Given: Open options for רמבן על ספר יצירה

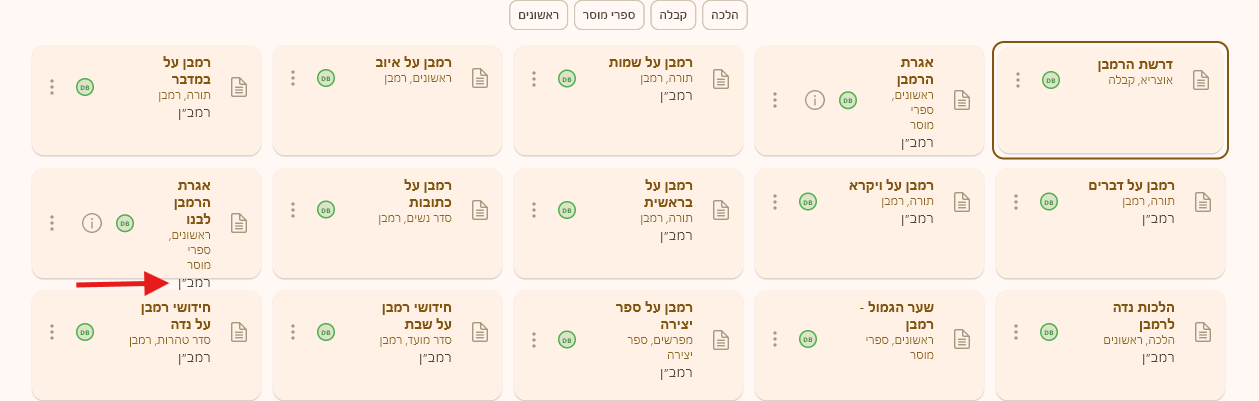Looking at the screenshot, I should pos(534,339).
